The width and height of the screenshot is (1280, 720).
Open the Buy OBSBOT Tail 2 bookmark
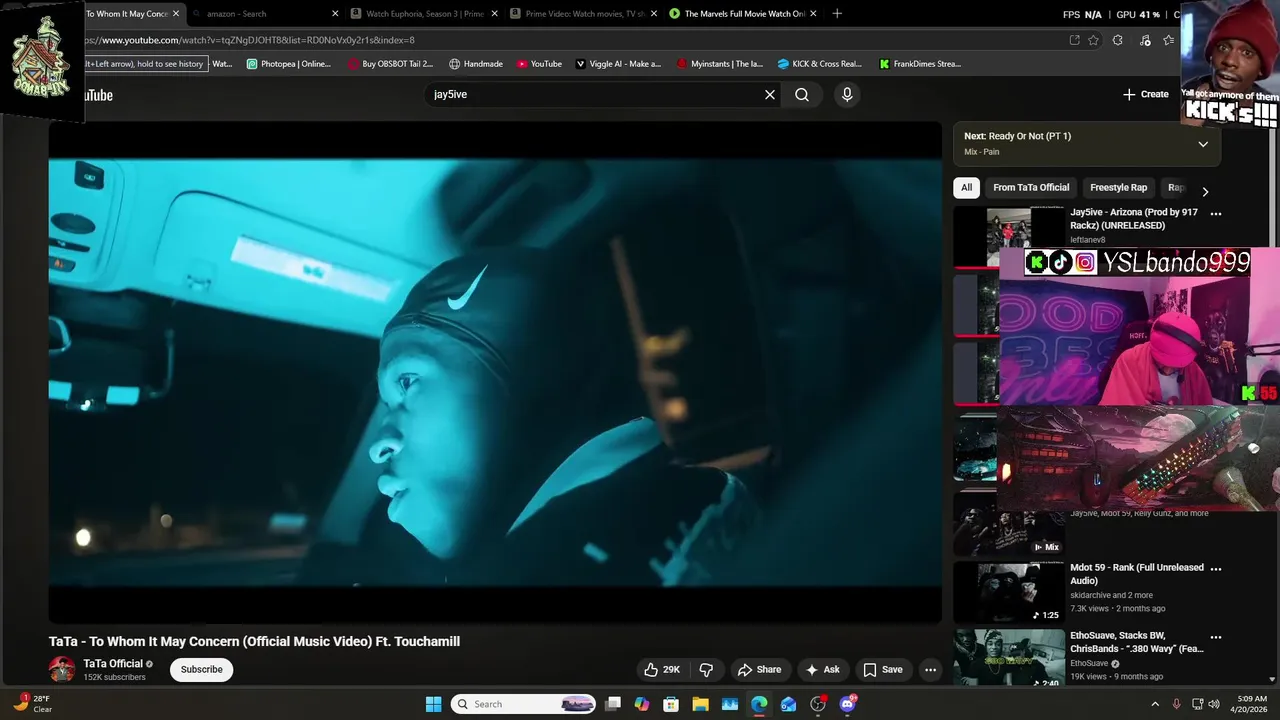point(390,63)
